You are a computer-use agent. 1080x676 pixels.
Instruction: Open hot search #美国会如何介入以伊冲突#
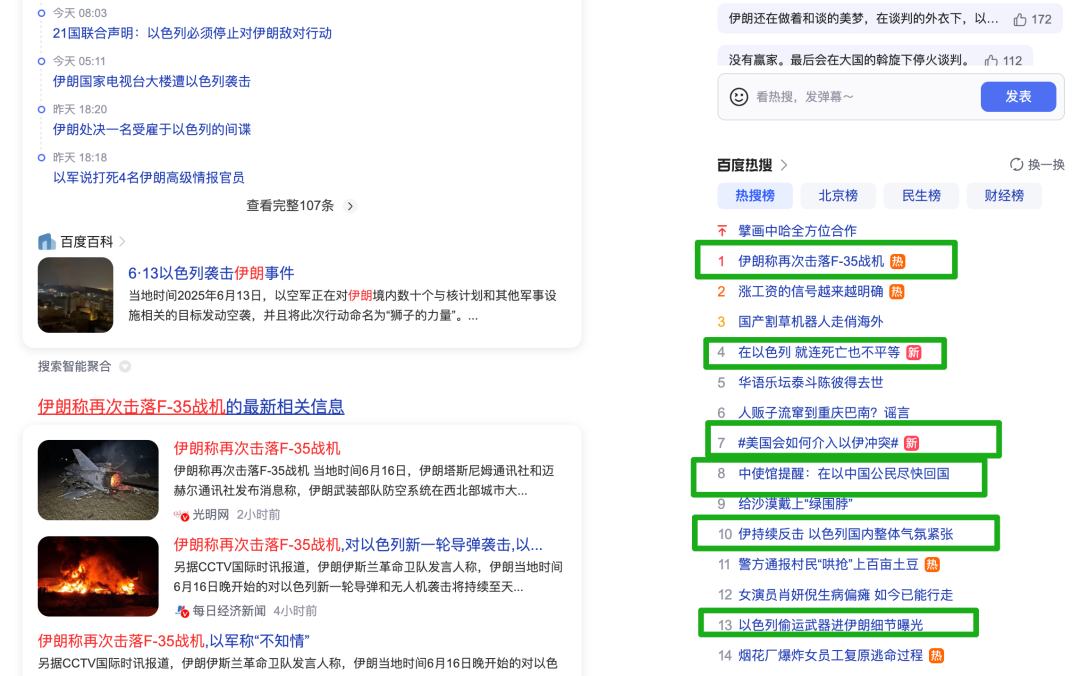pyautogui.click(x=818, y=444)
